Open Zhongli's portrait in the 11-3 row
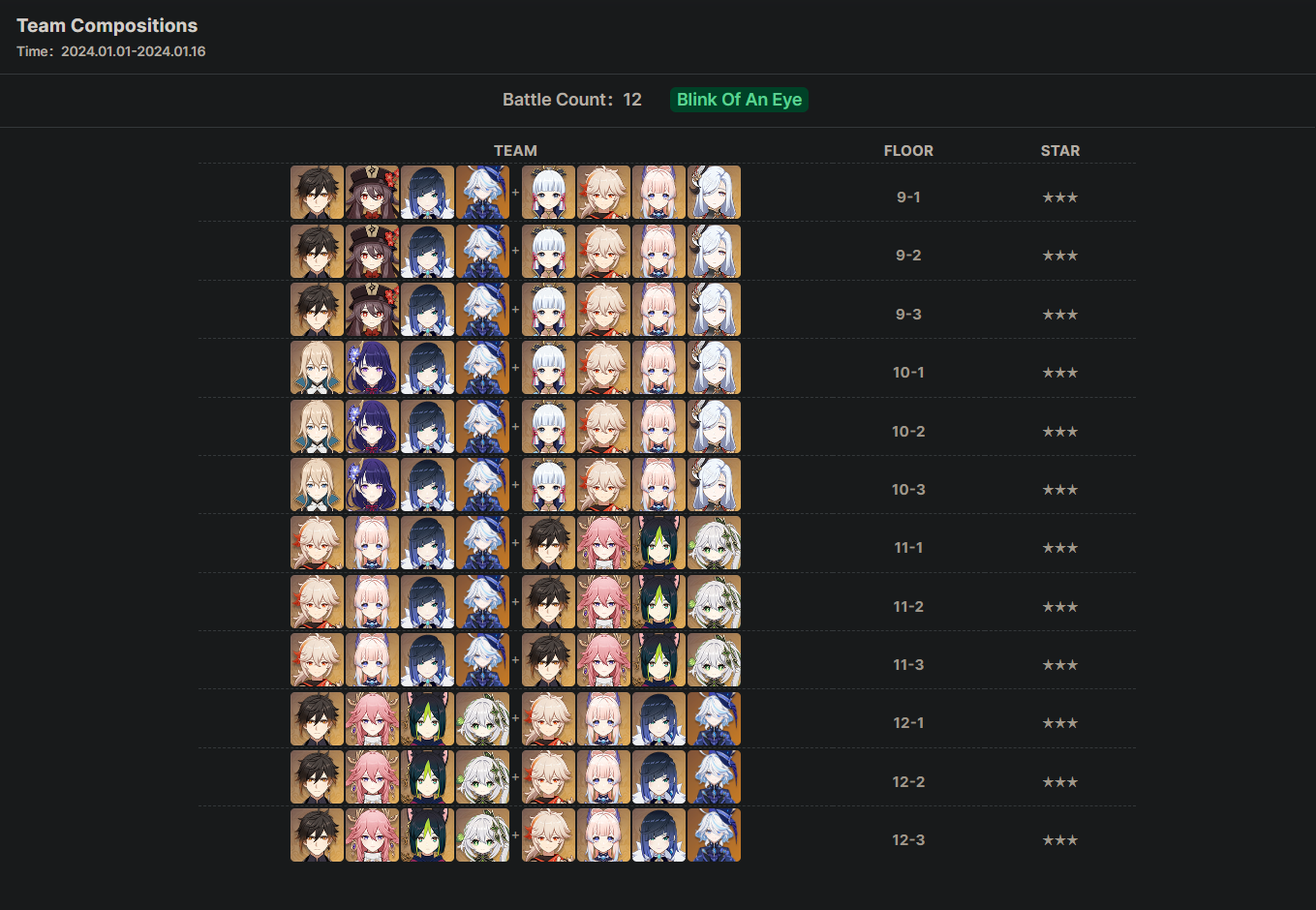 point(548,660)
